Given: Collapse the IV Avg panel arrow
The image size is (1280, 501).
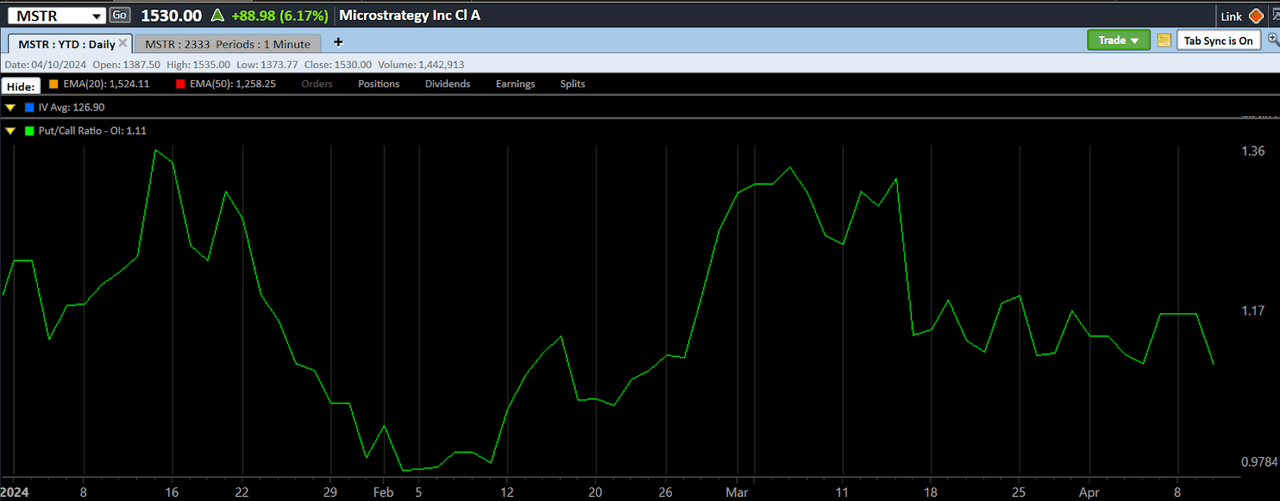Looking at the screenshot, I should pos(10,107).
